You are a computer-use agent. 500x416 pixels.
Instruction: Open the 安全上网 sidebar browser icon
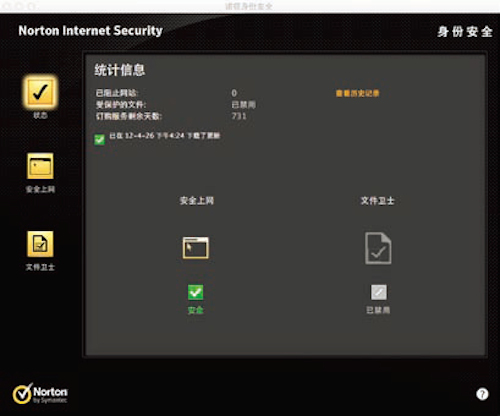tap(40, 166)
